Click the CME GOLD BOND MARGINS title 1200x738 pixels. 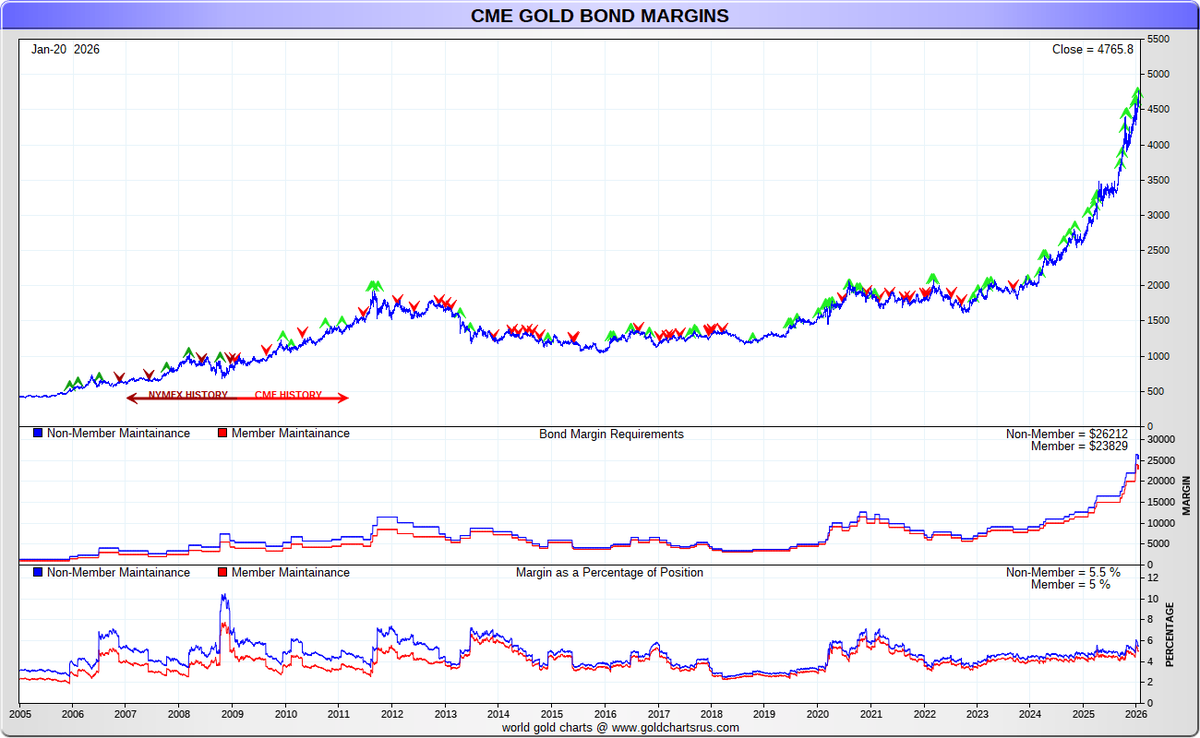(x=600, y=16)
